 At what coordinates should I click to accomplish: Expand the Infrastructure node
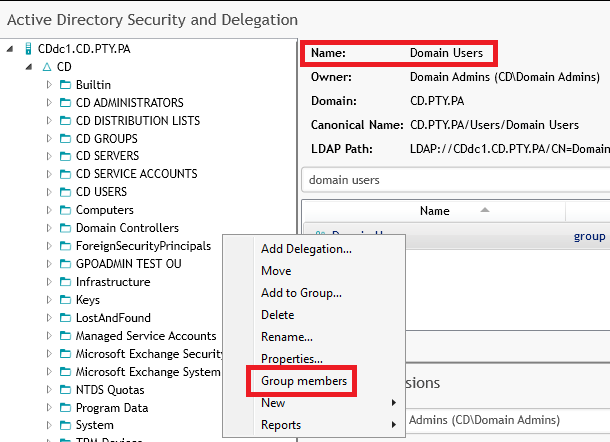(49, 282)
